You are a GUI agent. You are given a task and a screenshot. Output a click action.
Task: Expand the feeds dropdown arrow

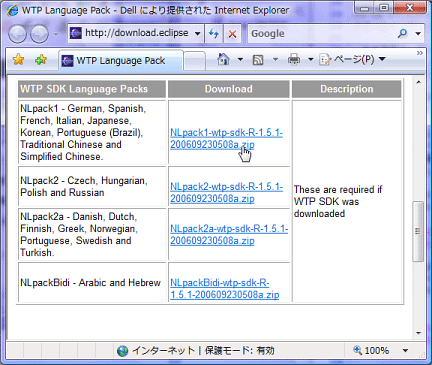coord(275,60)
